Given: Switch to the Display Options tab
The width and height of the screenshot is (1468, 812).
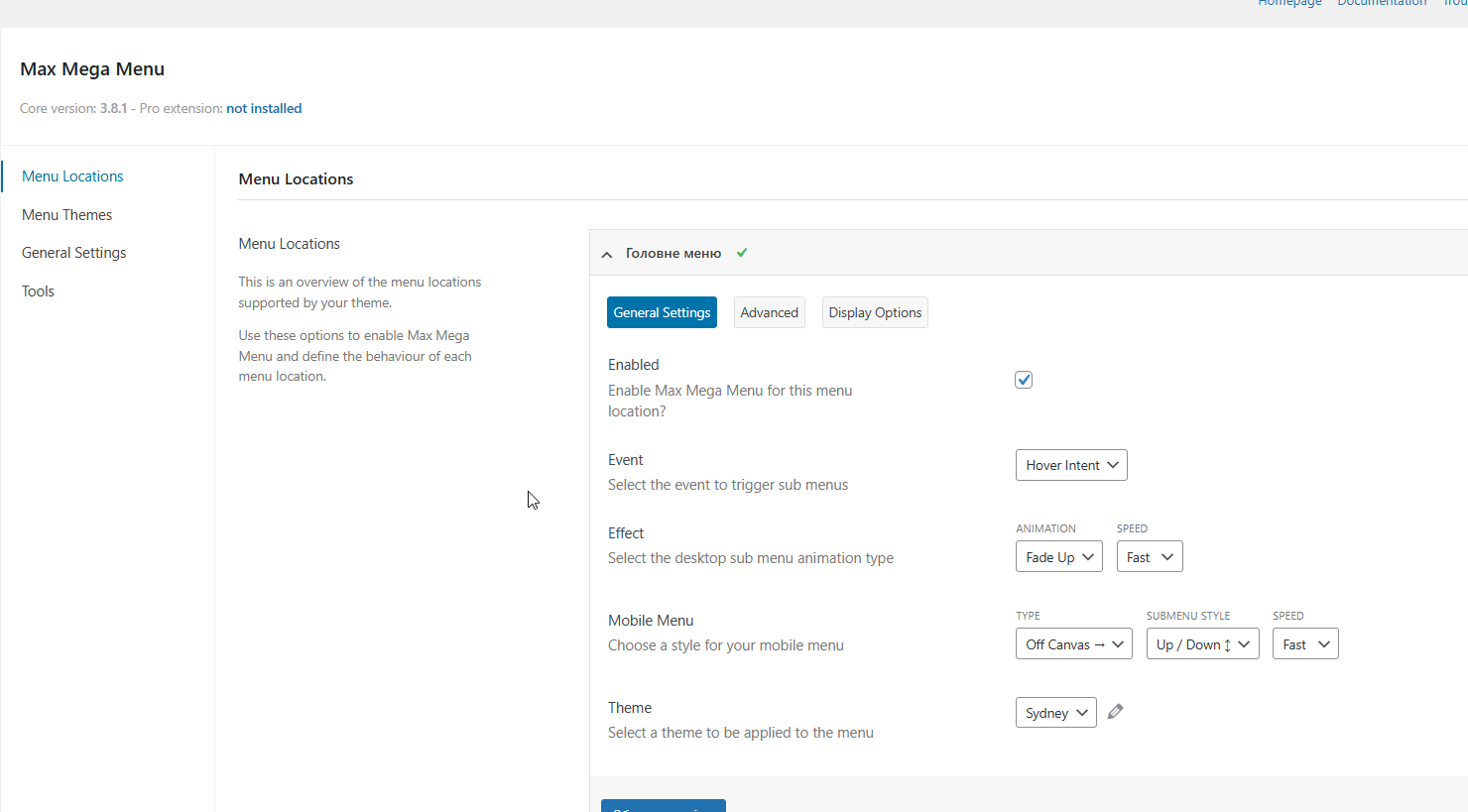Looking at the screenshot, I should [x=875, y=312].
